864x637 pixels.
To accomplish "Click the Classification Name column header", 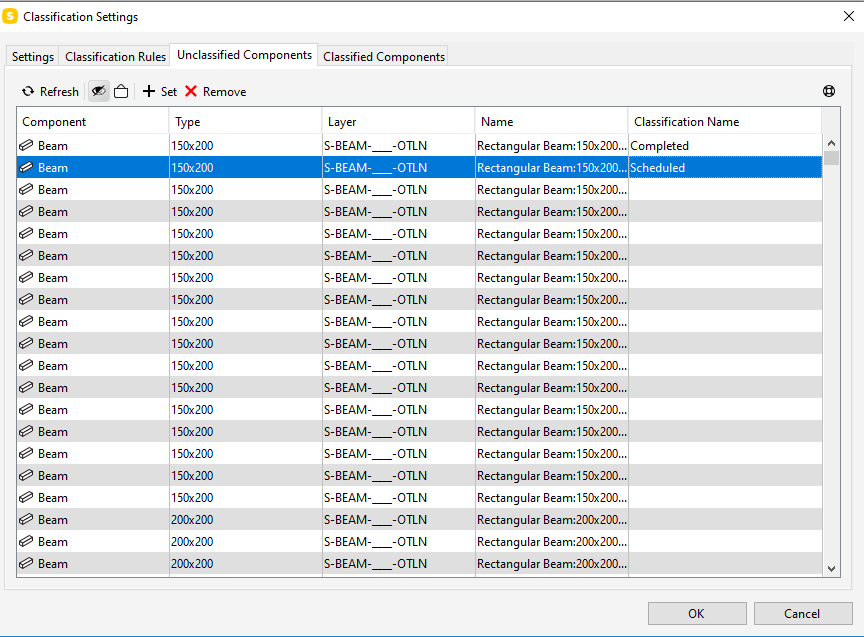I will click(x=725, y=122).
